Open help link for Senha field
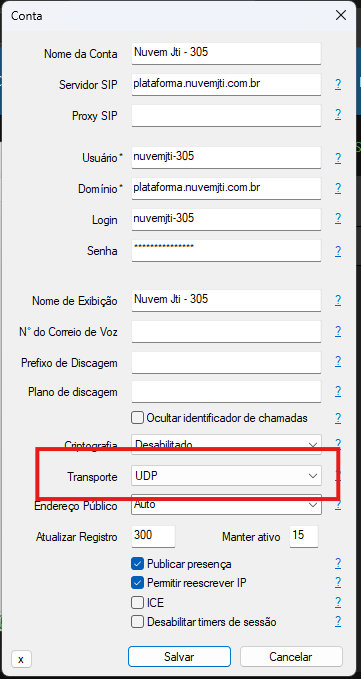The height and width of the screenshot is (679, 361). click(338, 251)
